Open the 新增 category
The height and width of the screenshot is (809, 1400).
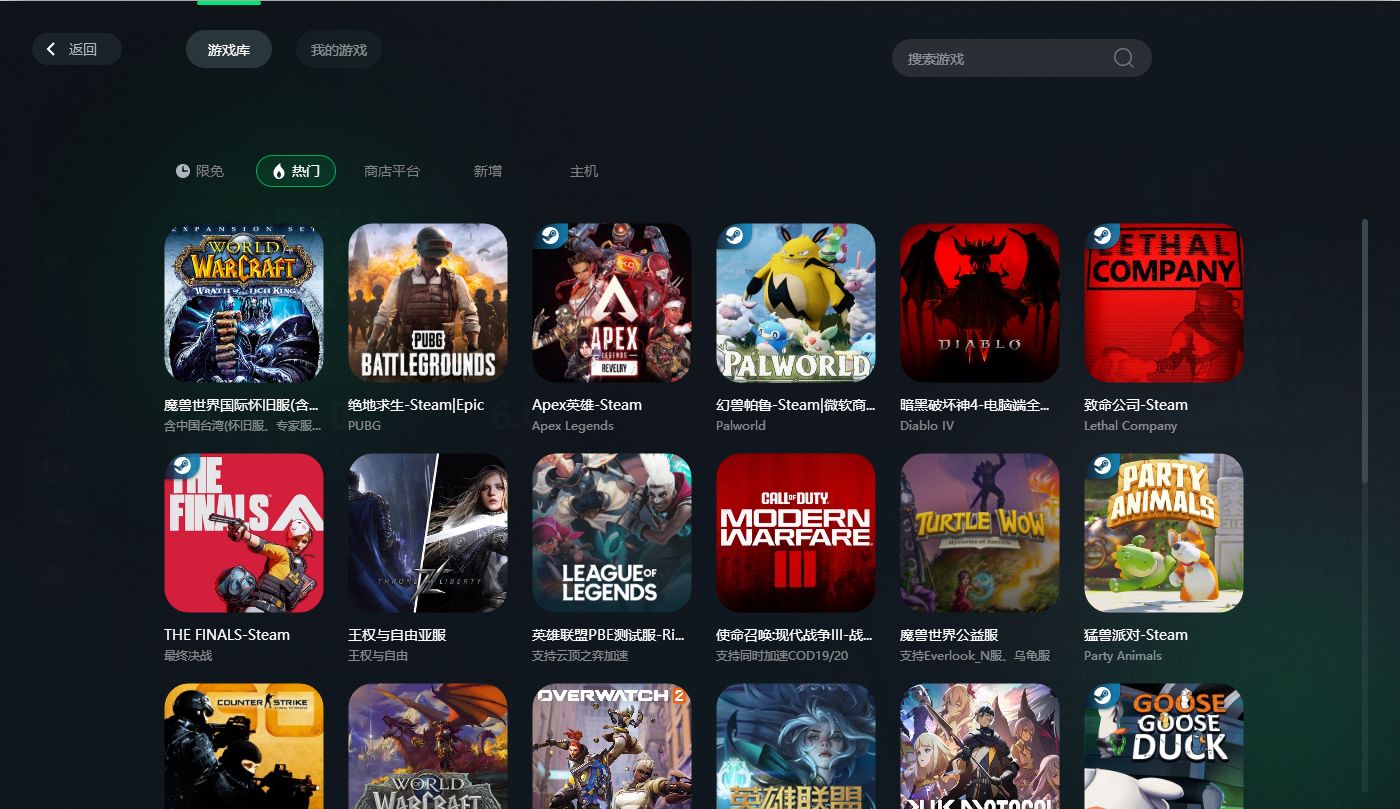(488, 171)
